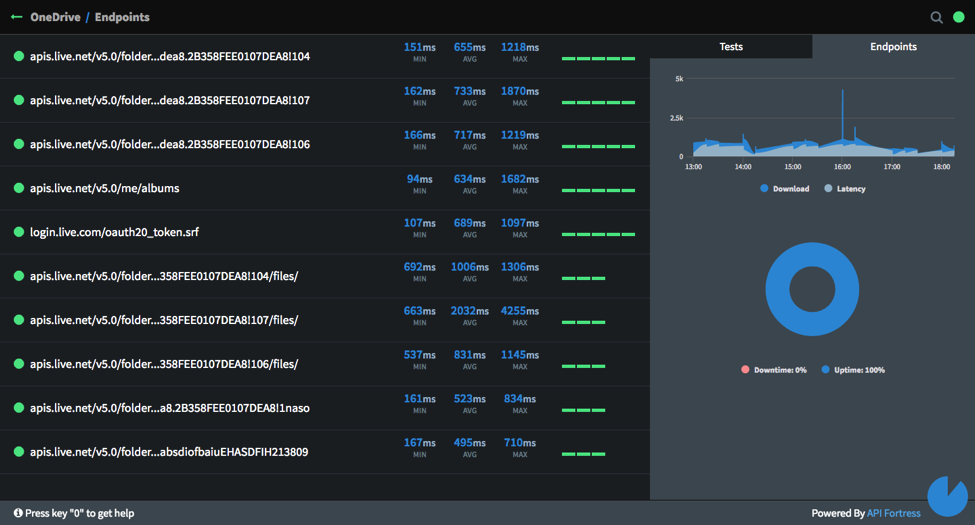Click status dot of !107/files/ endpoint
Screen dimensions: 975x525
click(x=19, y=320)
